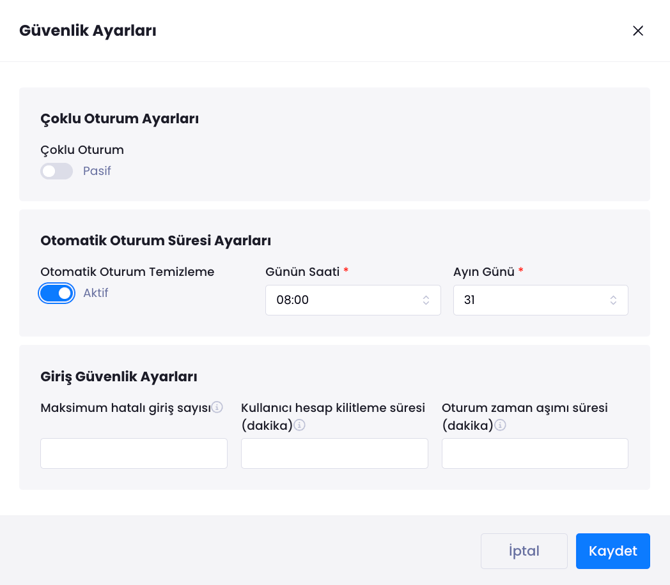The height and width of the screenshot is (585, 670).
Task: Click info icon beside Oturum zaman aşımı süresi
Action: [x=500, y=425]
